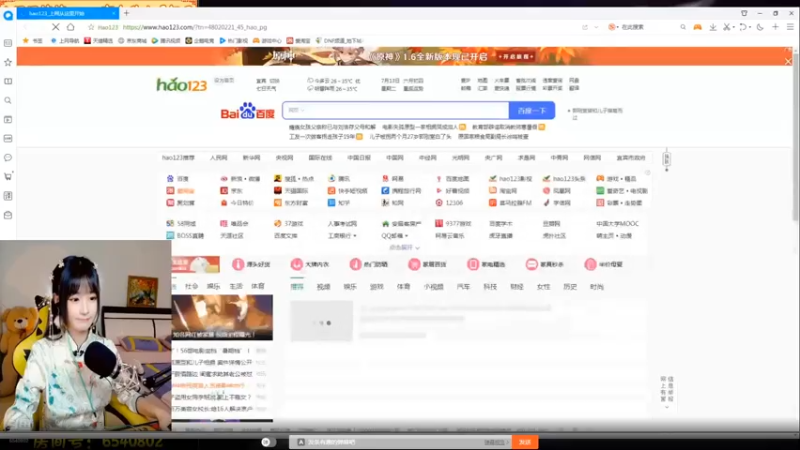Expand the 点击展开 site list
The image size is (800, 450).
(404, 247)
